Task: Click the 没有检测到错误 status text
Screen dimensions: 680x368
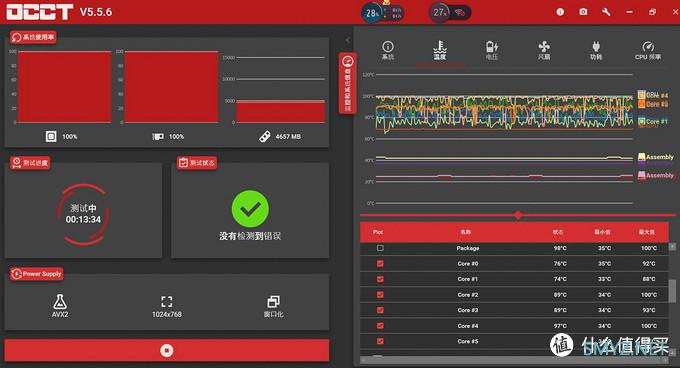Action: click(x=250, y=236)
